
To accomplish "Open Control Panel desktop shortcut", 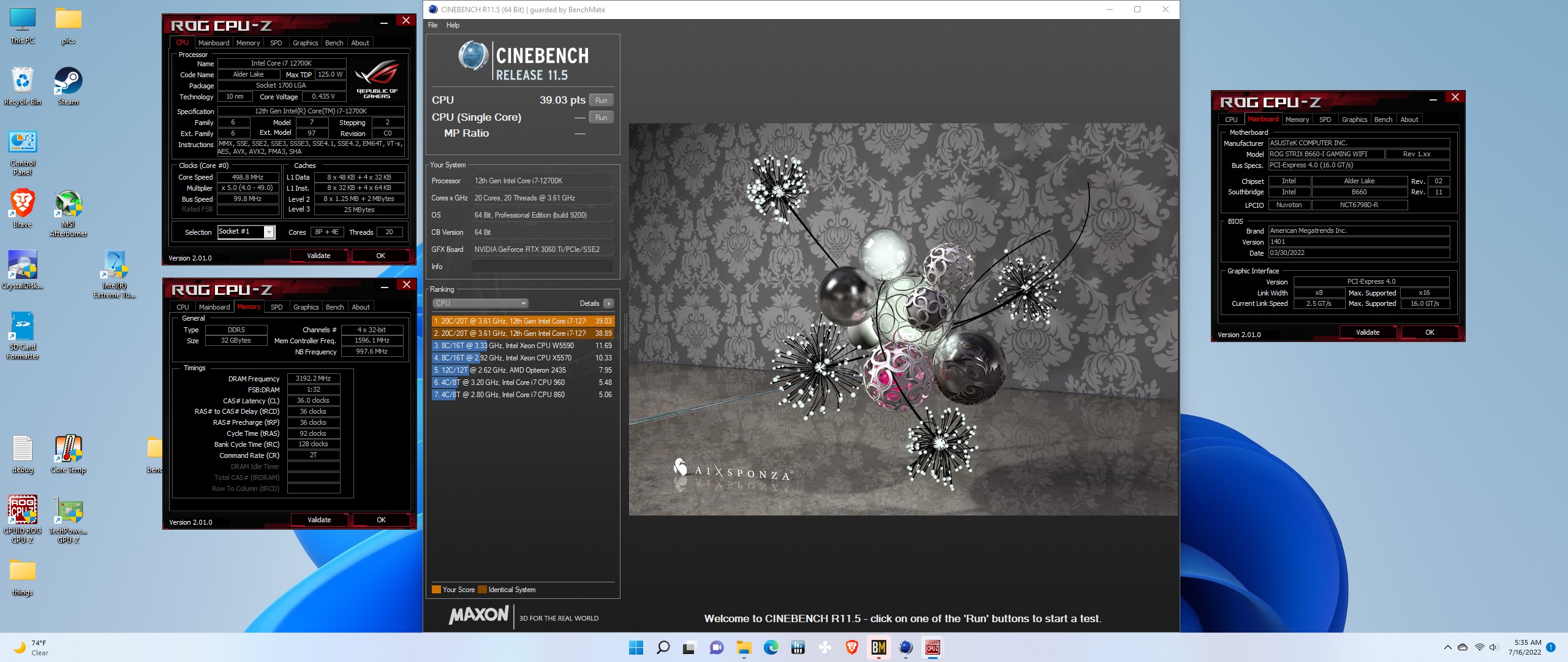I will click(23, 153).
